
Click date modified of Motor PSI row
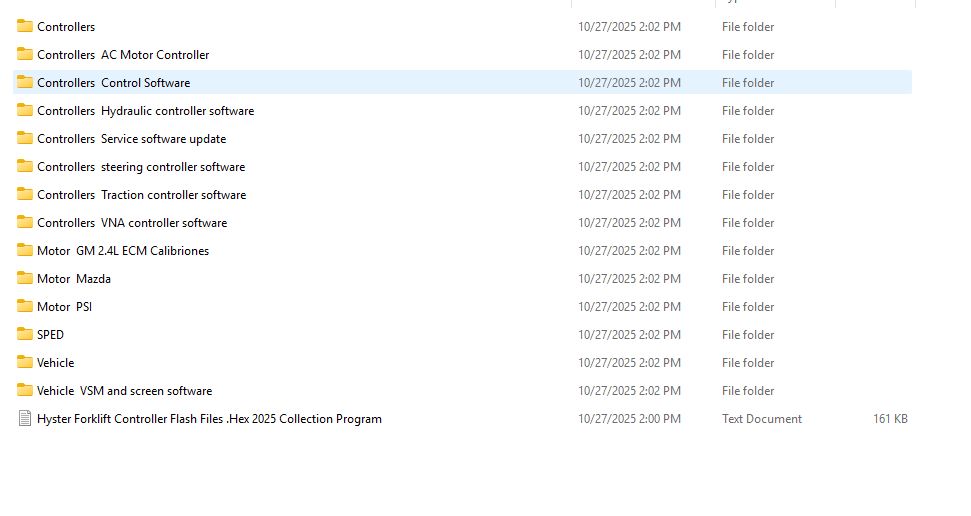click(630, 307)
